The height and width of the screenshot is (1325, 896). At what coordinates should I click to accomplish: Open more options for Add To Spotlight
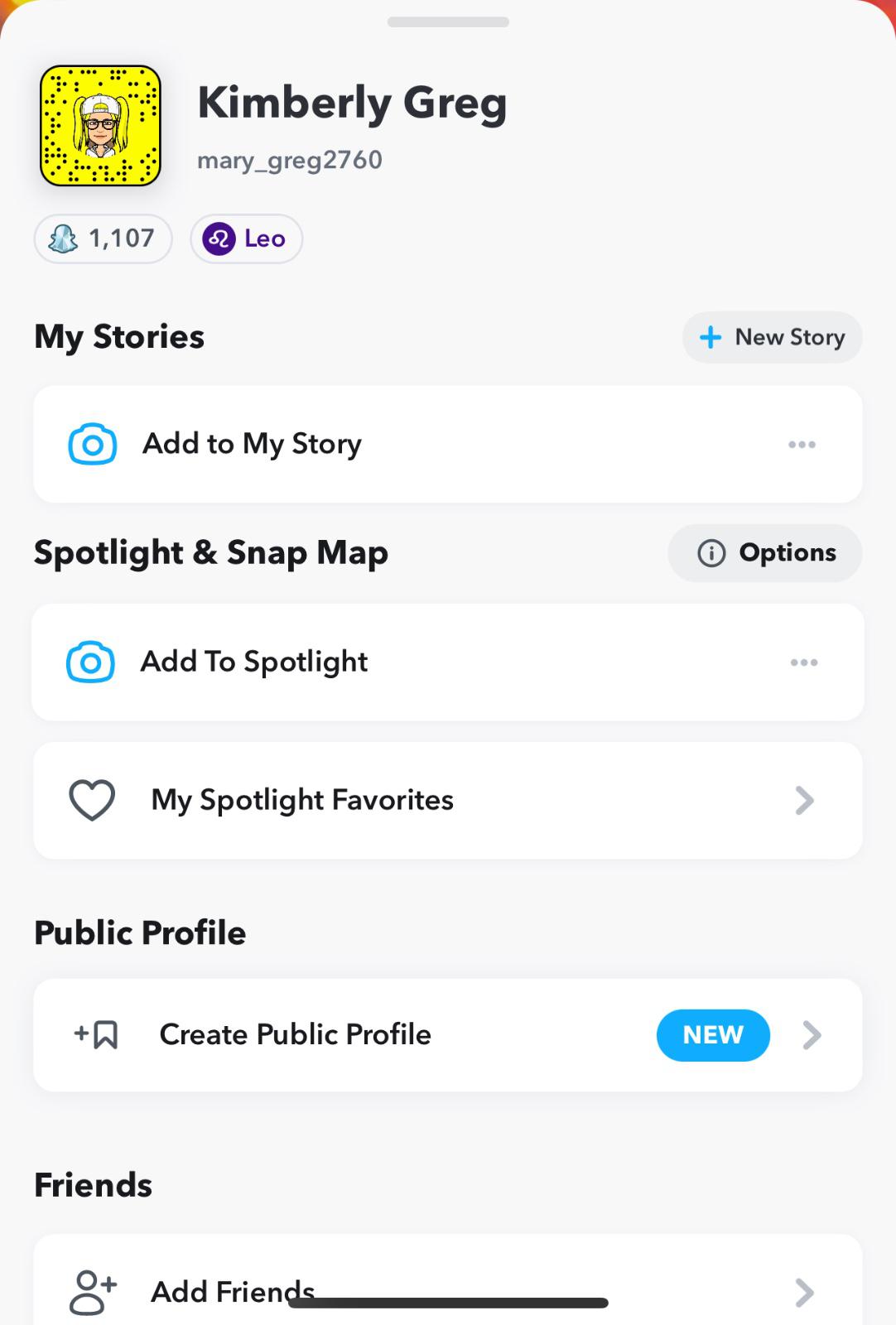click(x=803, y=662)
